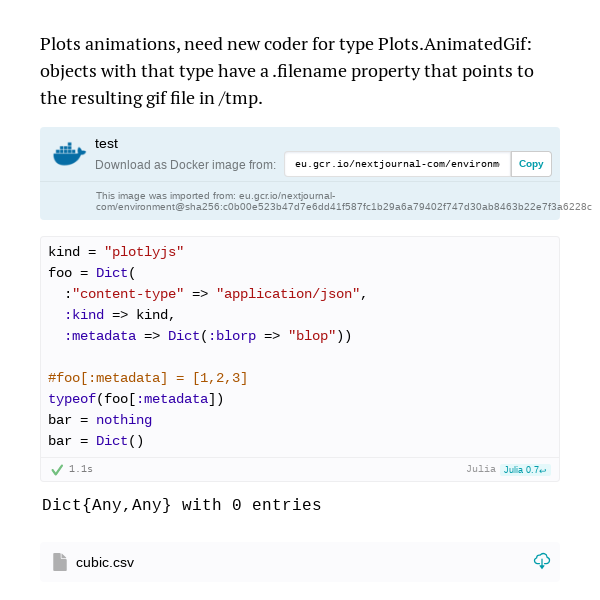Download cubic.csv using the cloud icon
The height and width of the screenshot is (600, 600).
coord(542,561)
